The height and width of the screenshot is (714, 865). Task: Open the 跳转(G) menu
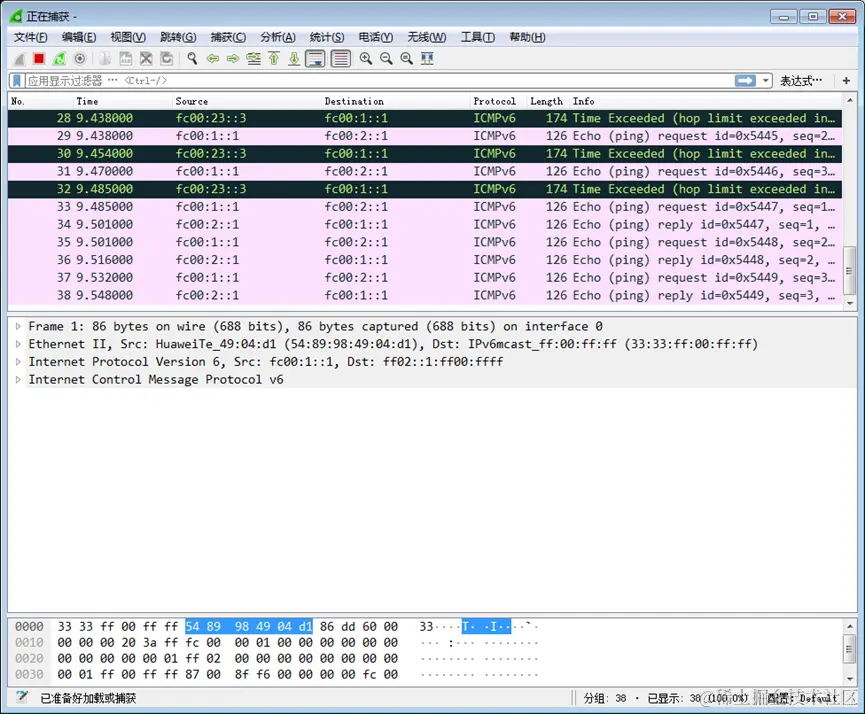coord(178,37)
